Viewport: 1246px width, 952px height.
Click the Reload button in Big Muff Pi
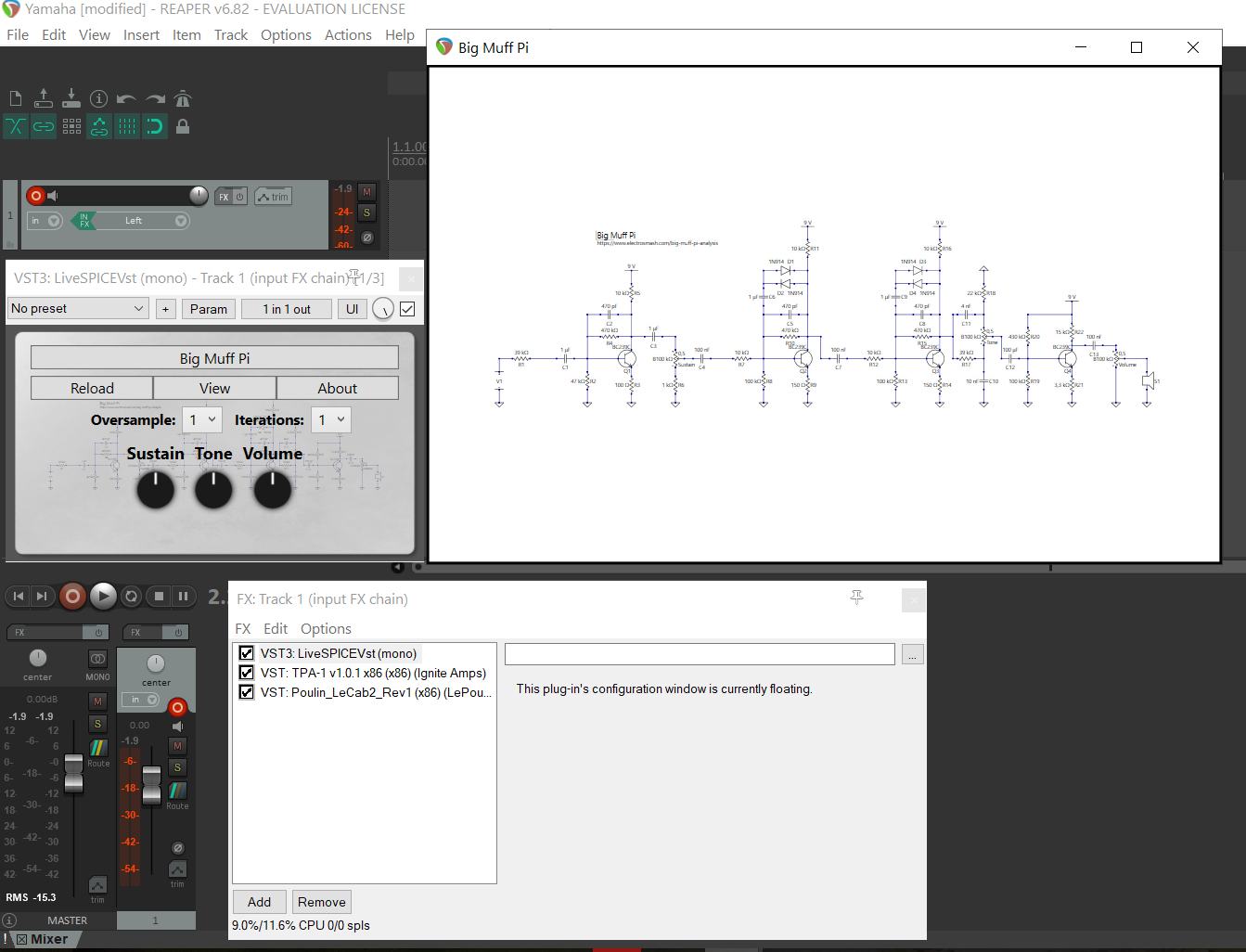click(92, 388)
